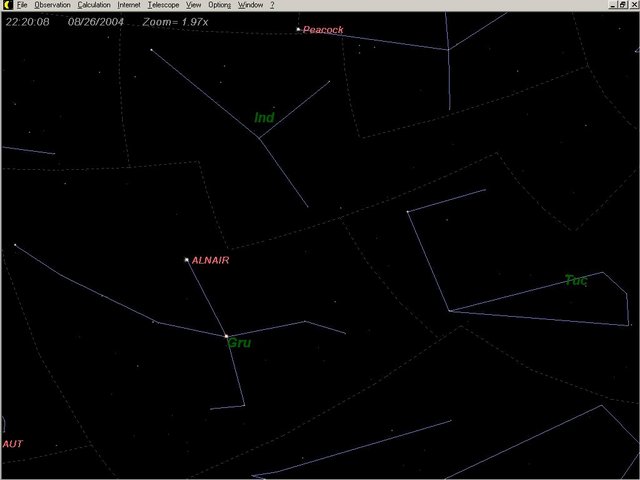Image resolution: width=640 pixels, height=480 pixels.
Task: Open the Internet menu
Action: tap(130, 5)
